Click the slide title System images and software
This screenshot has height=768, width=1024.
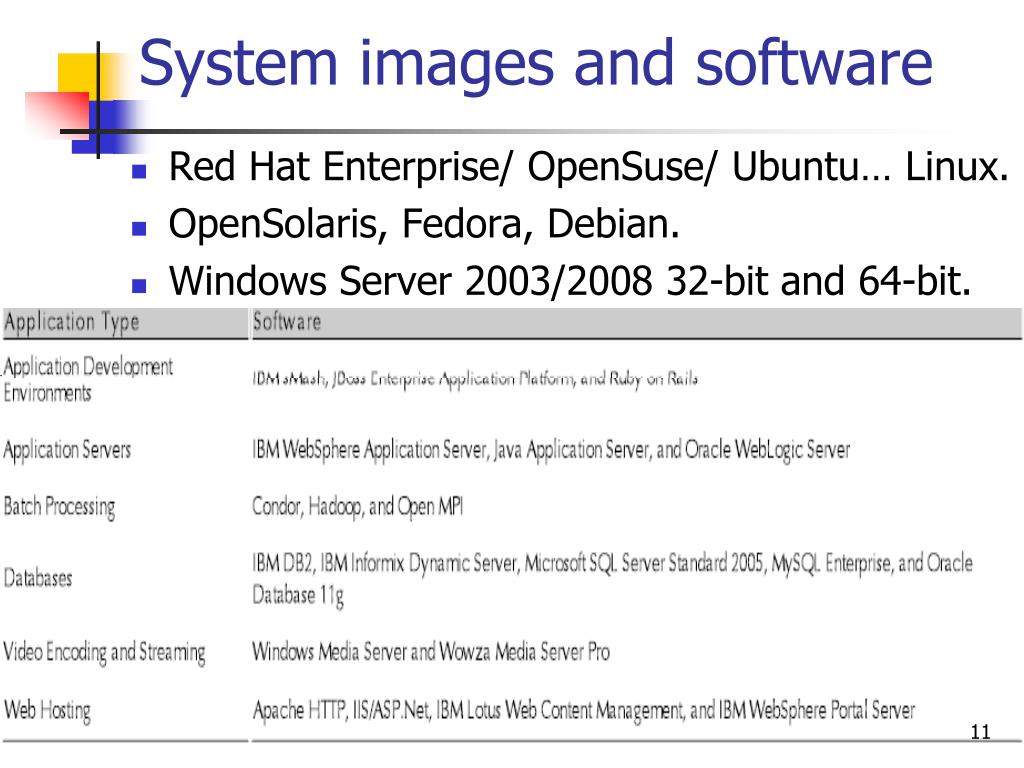(536, 64)
